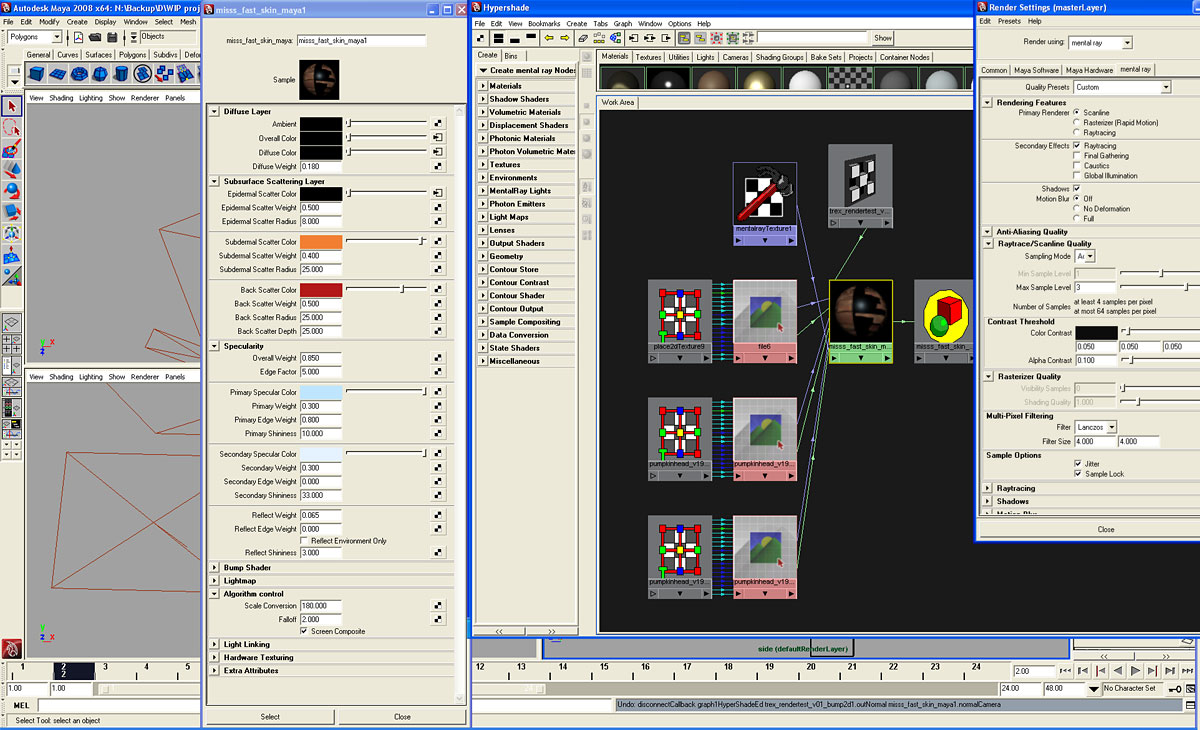
Task: Expand the Bump Shader section
Action: (215, 567)
